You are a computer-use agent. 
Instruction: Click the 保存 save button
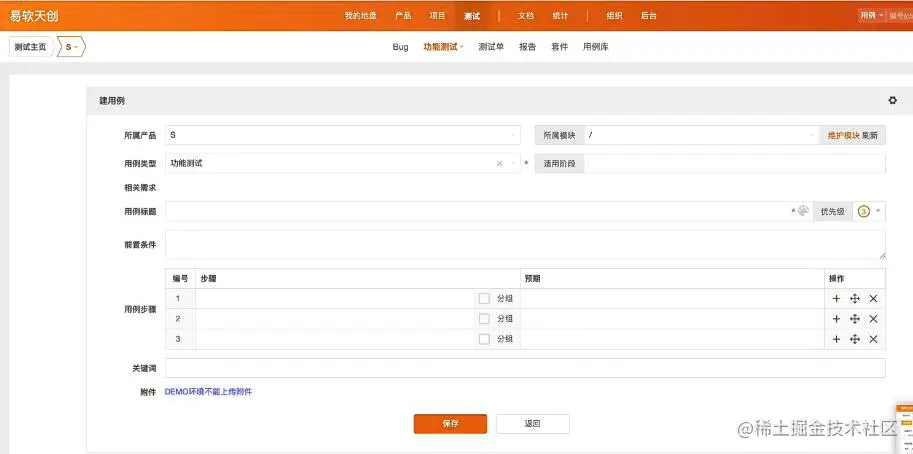click(450, 424)
